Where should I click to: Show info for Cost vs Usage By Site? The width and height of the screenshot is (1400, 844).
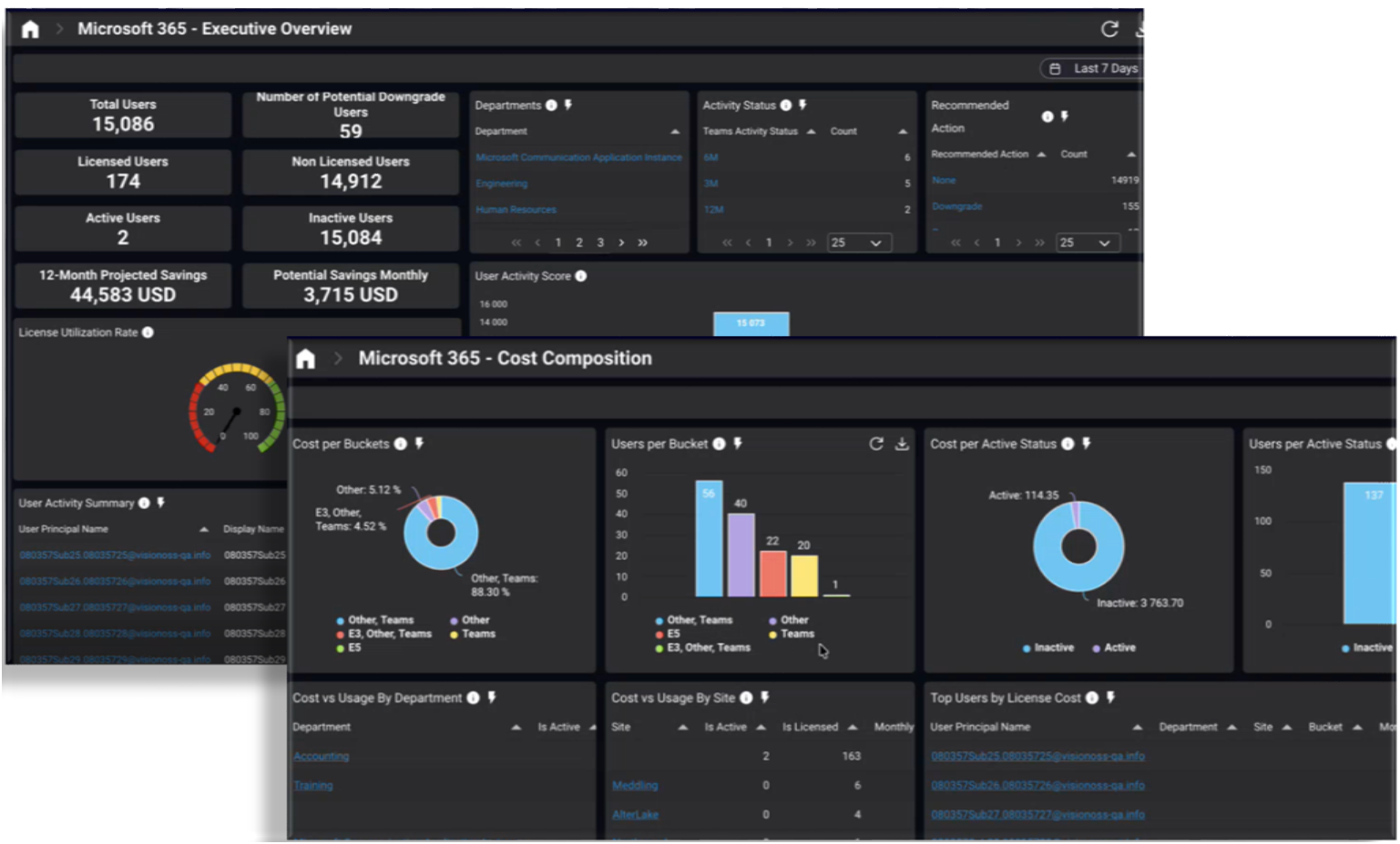pyautogui.click(x=747, y=697)
